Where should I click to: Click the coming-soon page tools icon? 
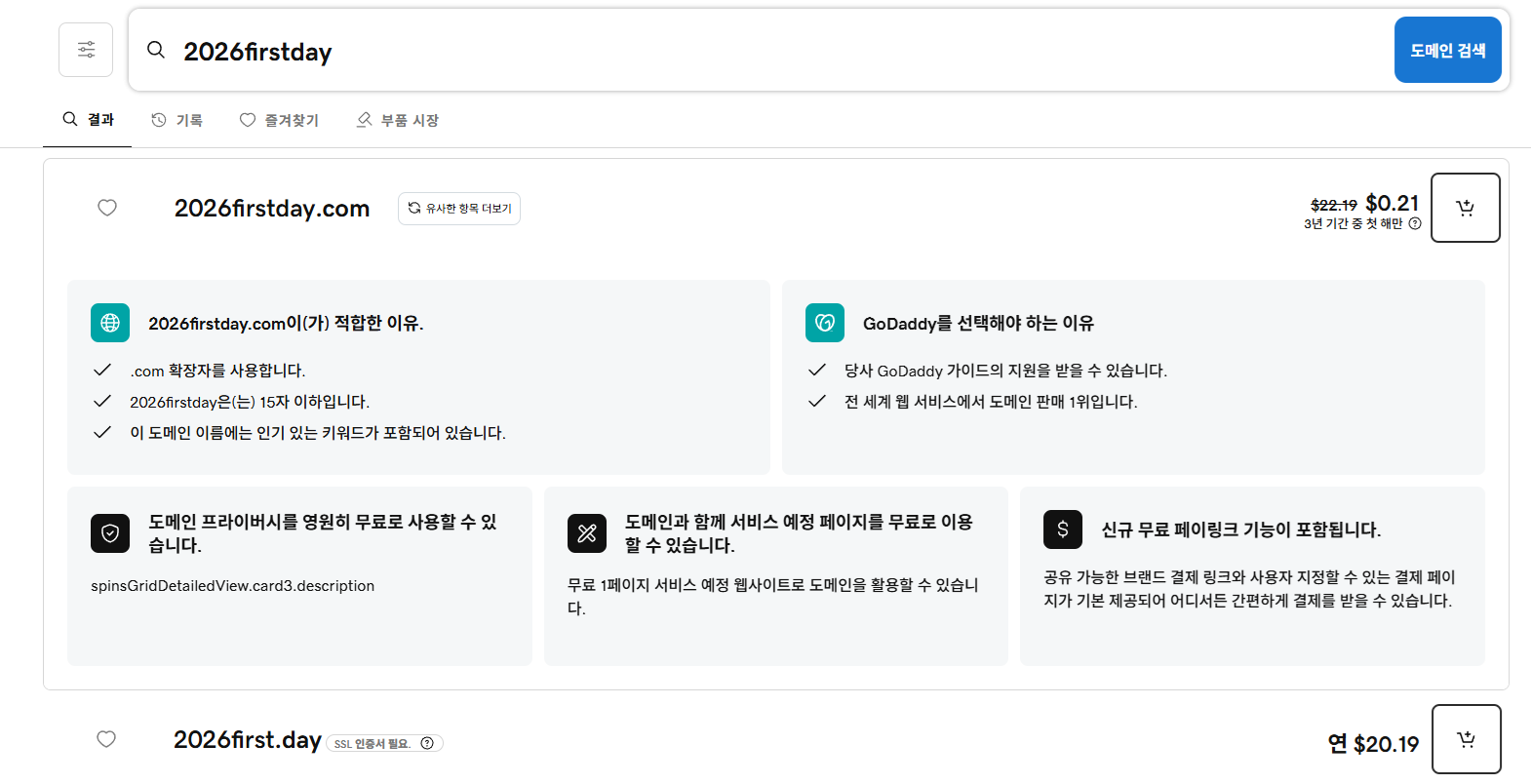coord(587,533)
